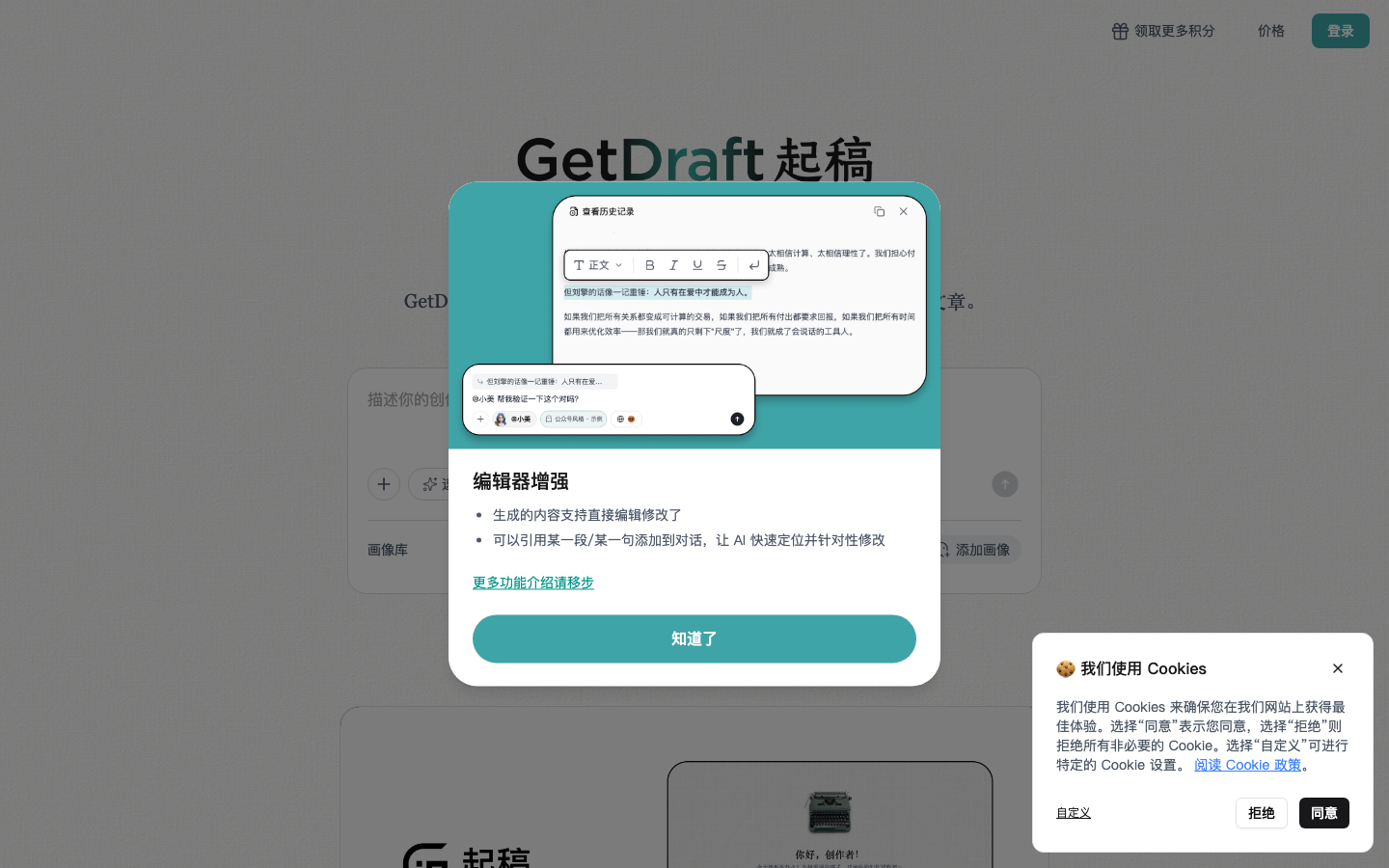Click the typewriter preview card
The image size is (1389, 868).
[x=830, y=815]
